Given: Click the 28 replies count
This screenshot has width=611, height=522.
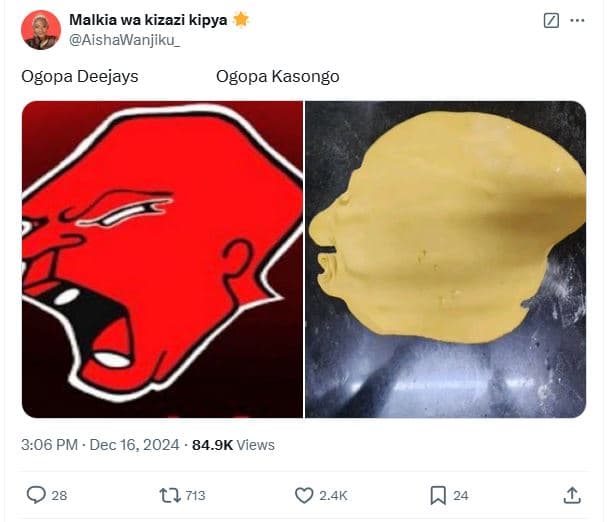Looking at the screenshot, I should tap(59, 496).
